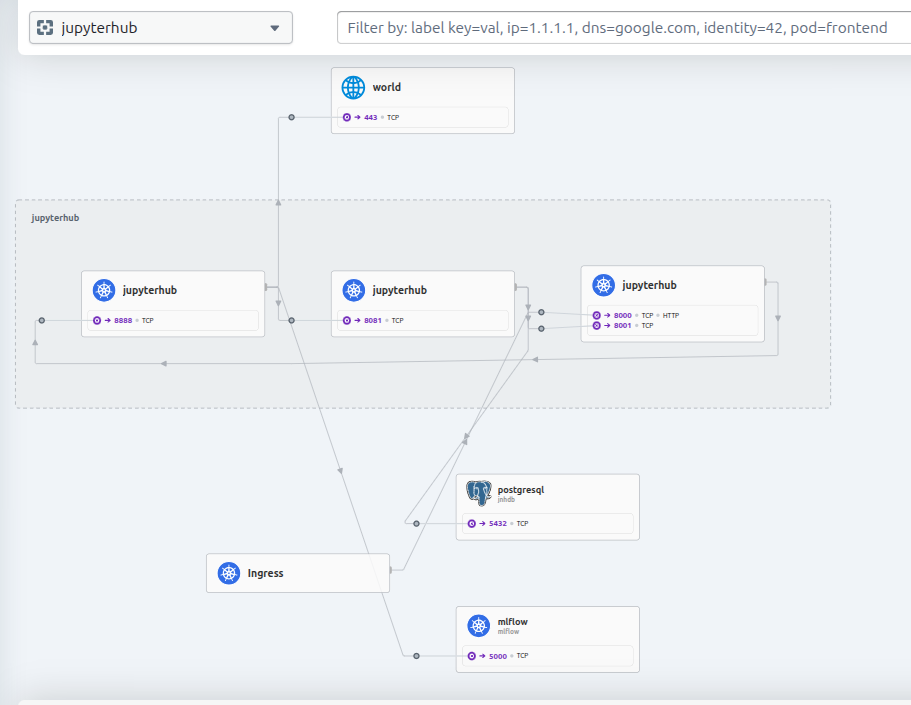Click the port 443 circle indicator icon
The width and height of the screenshot is (911, 705).
(347, 117)
